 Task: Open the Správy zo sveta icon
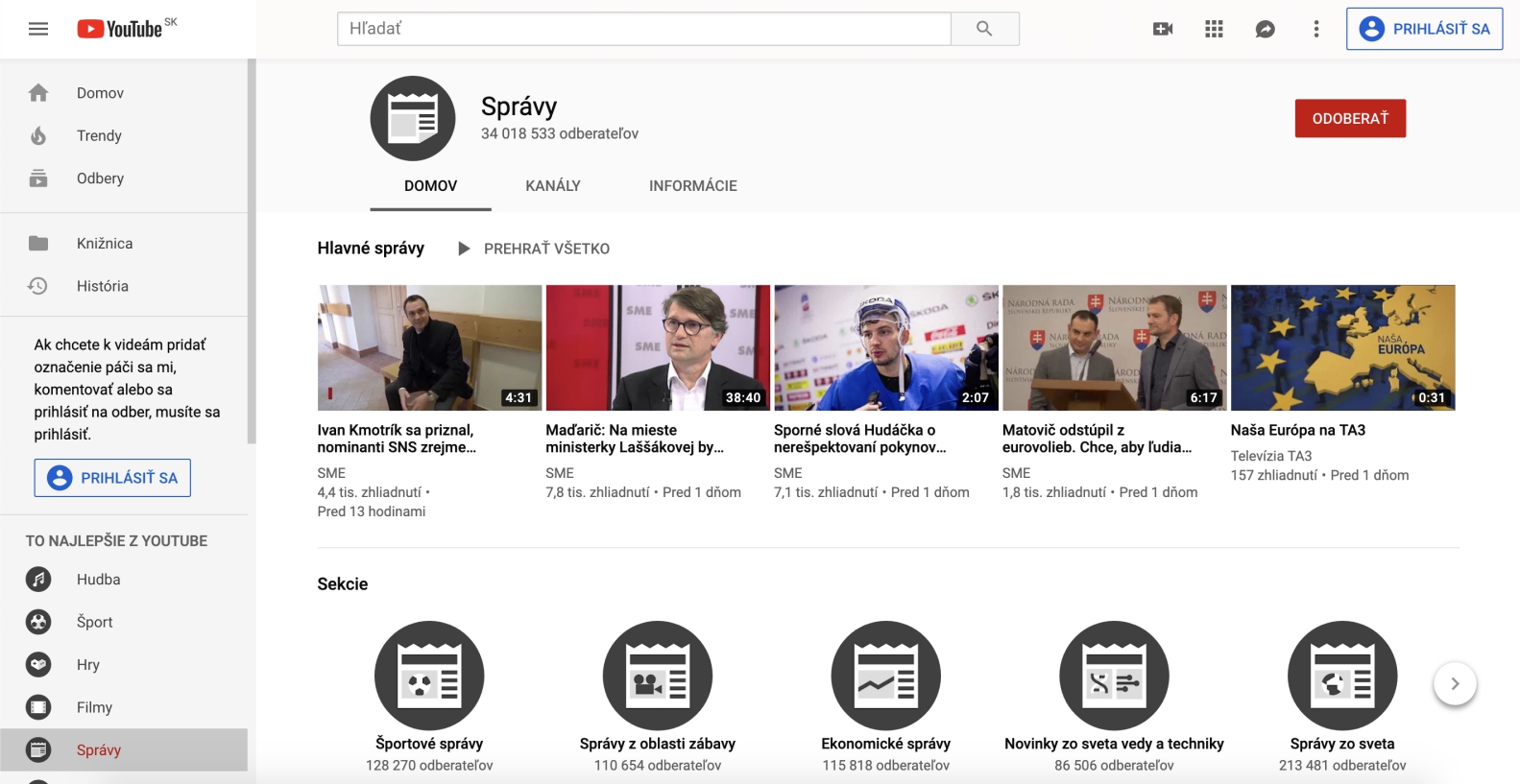[1342, 676]
